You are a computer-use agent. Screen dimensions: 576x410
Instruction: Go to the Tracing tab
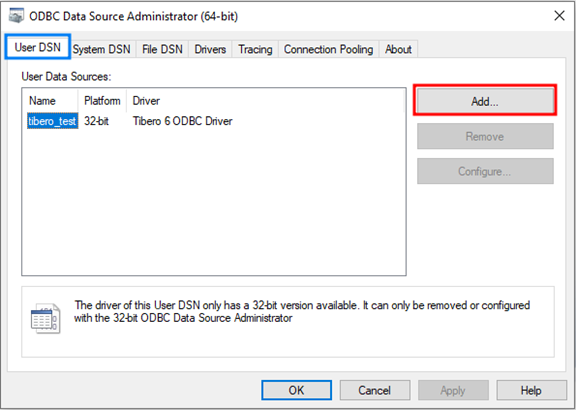pos(255,49)
